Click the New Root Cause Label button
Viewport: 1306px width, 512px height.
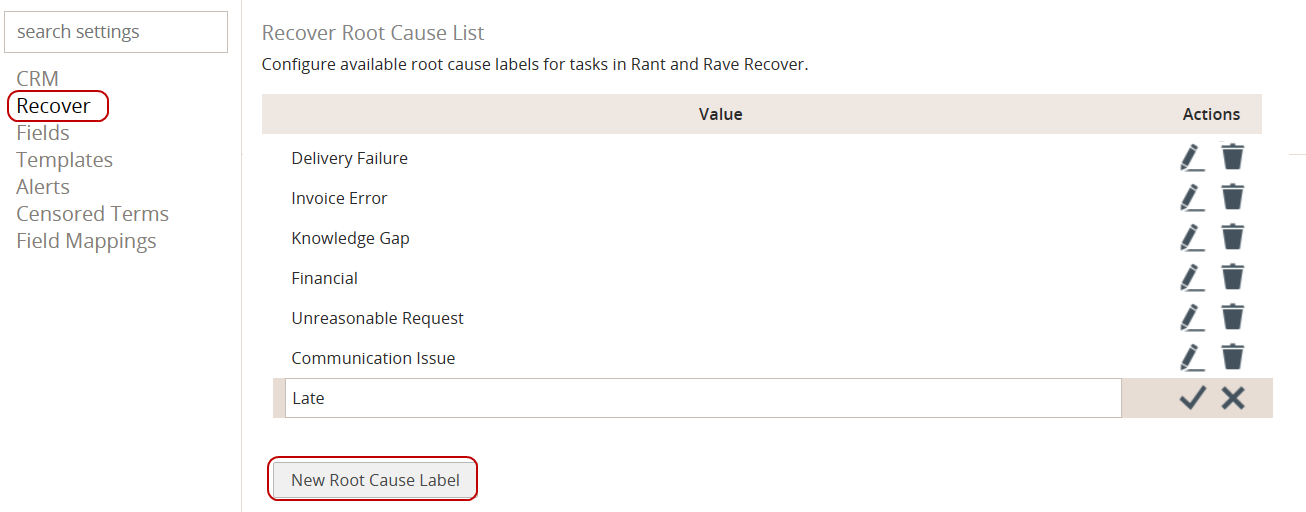375,480
